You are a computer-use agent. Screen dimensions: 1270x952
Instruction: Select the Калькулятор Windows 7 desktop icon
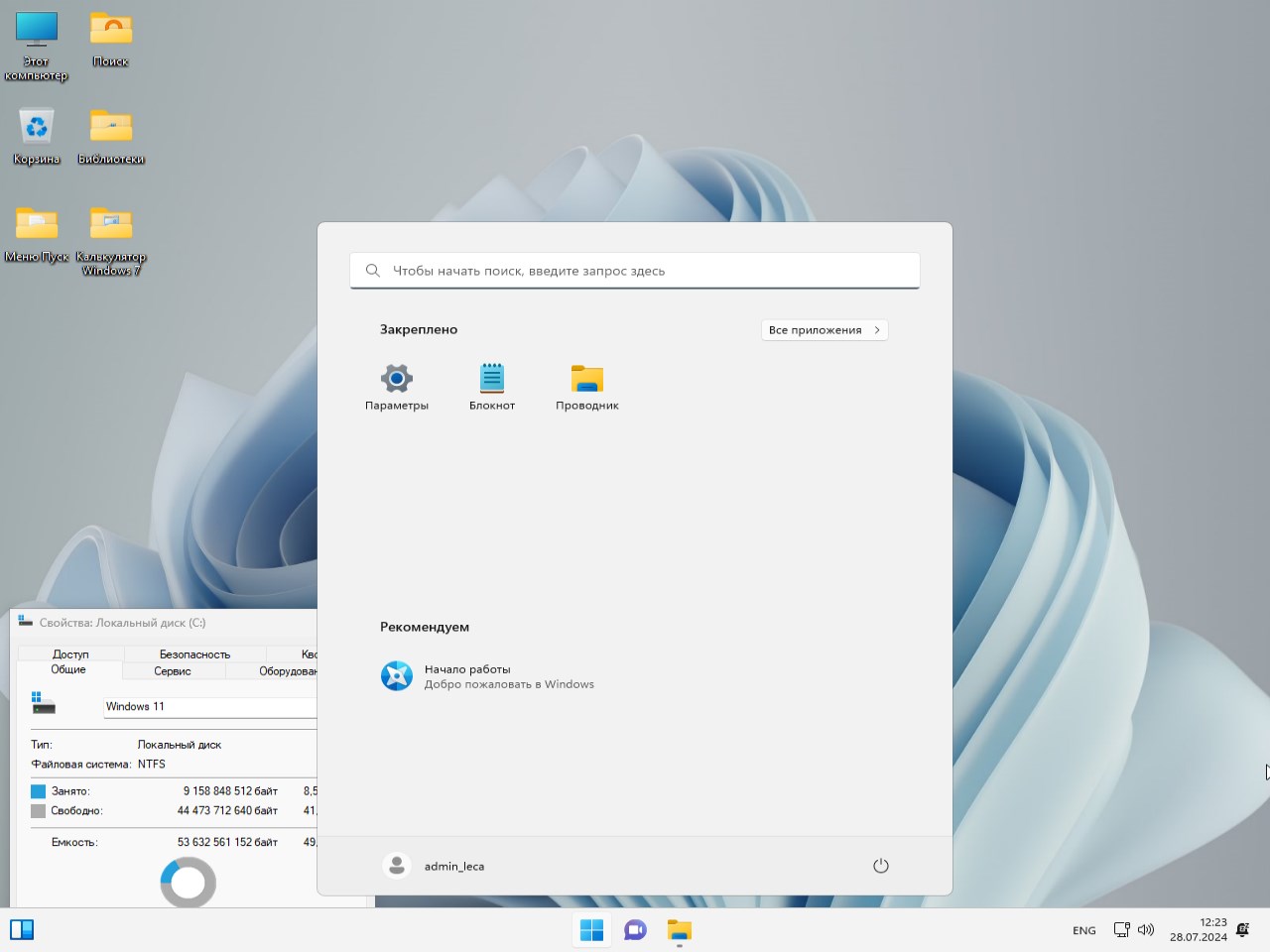111,241
